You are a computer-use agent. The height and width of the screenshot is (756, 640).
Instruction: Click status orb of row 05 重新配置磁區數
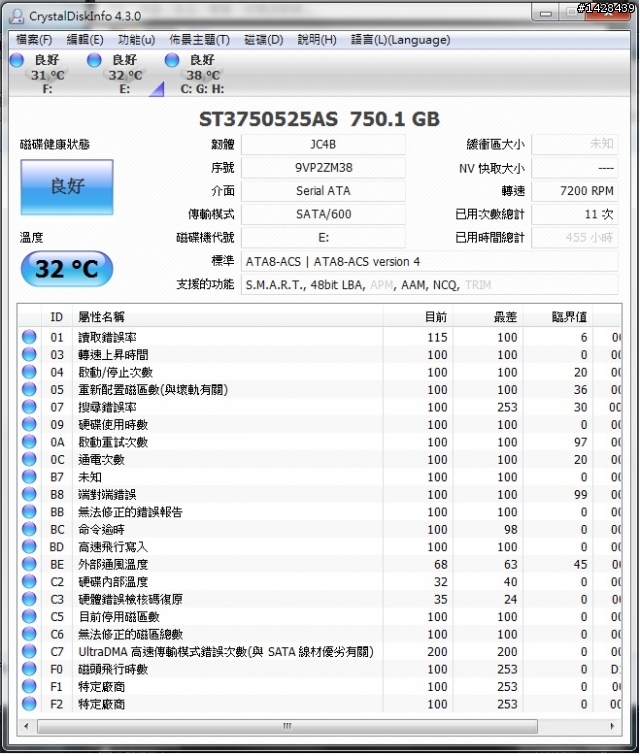(x=29, y=389)
